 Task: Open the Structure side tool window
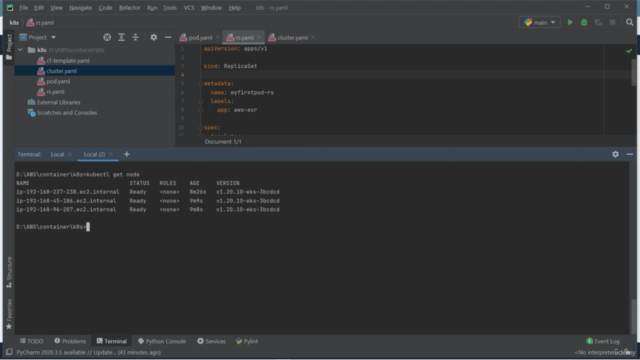(9, 272)
